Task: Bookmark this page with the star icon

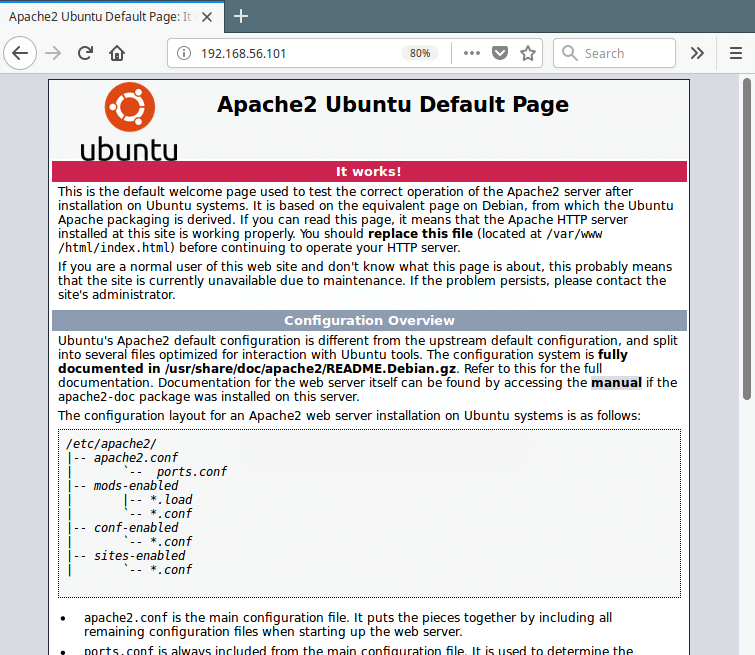Action: pos(528,53)
